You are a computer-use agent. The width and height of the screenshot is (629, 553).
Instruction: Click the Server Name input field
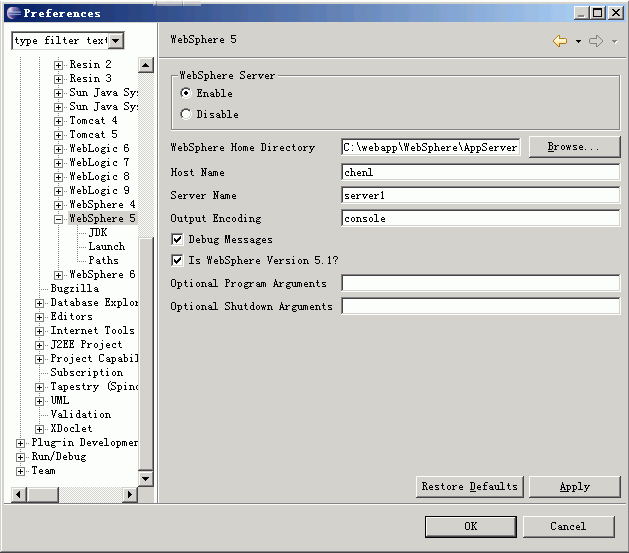pyautogui.click(x=481, y=195)
